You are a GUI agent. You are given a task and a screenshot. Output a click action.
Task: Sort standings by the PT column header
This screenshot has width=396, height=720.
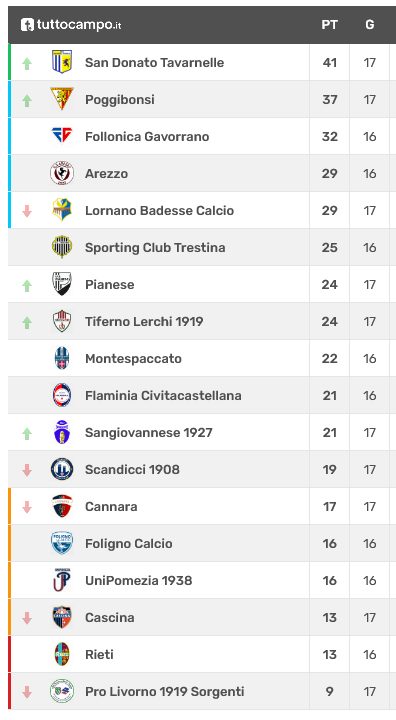point(329,25)
